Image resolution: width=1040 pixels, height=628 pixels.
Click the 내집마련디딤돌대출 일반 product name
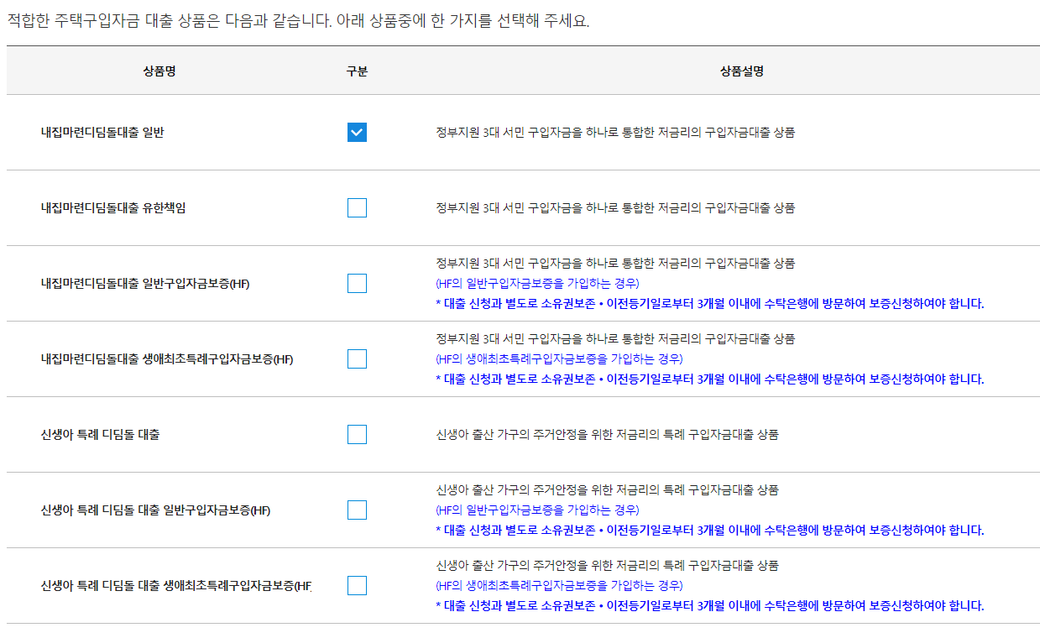tap(102, 132)
